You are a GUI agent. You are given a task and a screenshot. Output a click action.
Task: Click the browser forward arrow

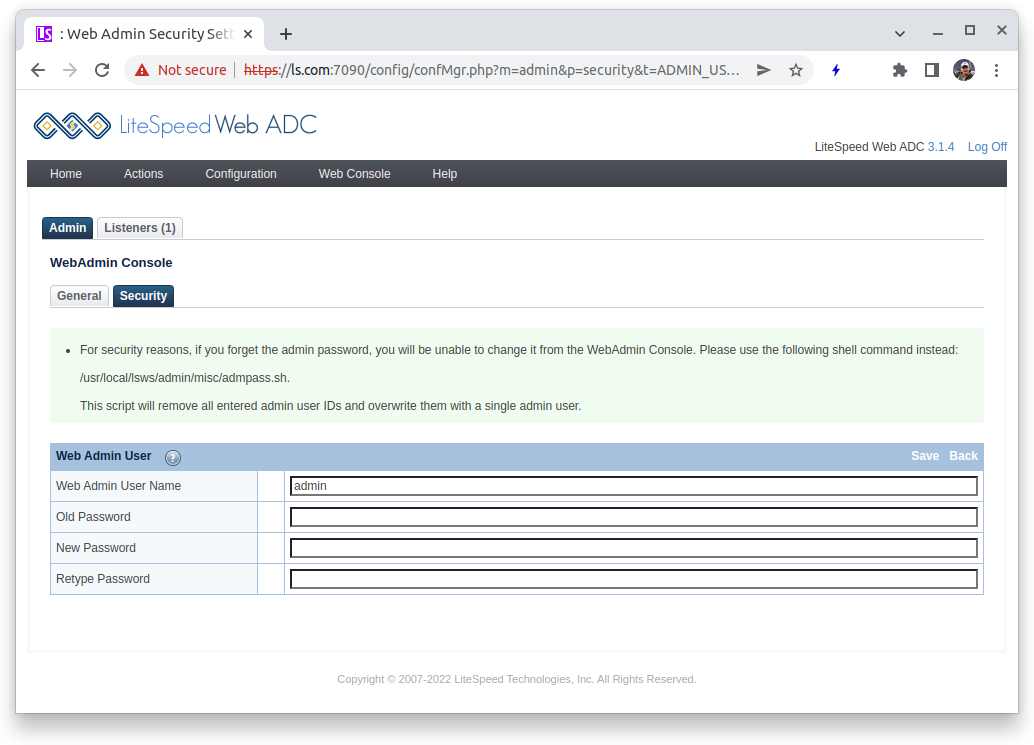(x=70, y=70)
